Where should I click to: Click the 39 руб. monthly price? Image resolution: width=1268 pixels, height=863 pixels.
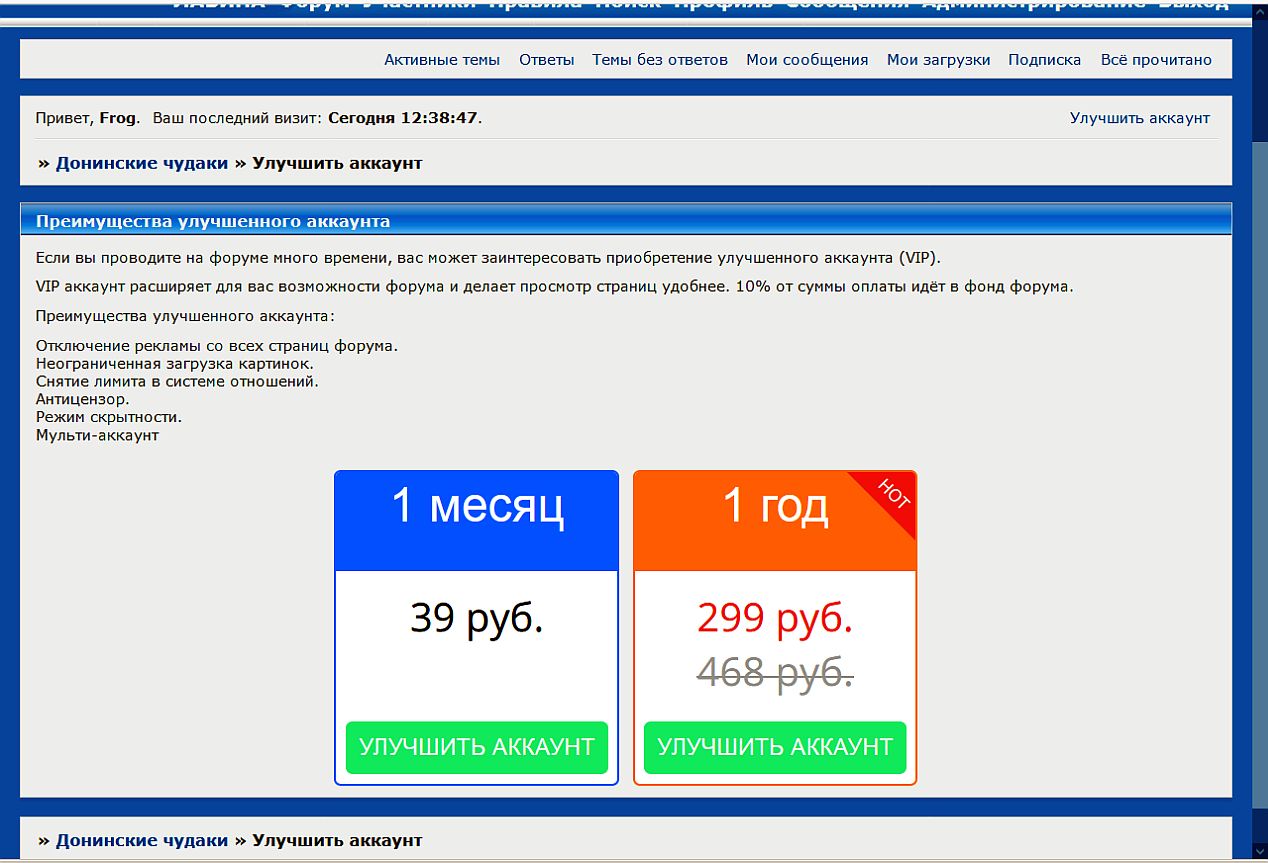click(476, 618)
